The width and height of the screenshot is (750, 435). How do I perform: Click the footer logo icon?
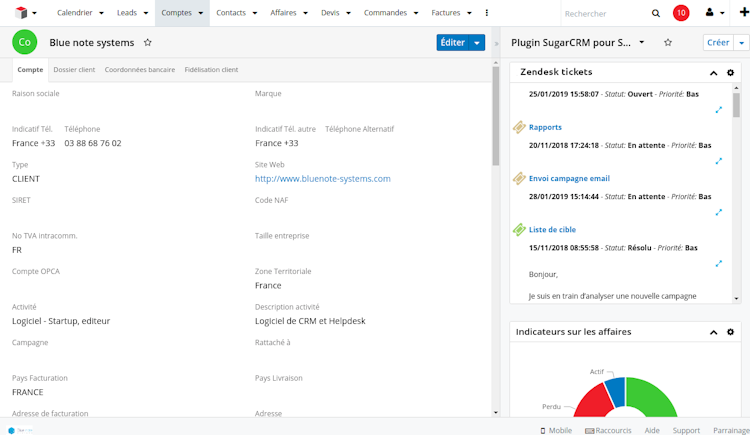point(20,430)
